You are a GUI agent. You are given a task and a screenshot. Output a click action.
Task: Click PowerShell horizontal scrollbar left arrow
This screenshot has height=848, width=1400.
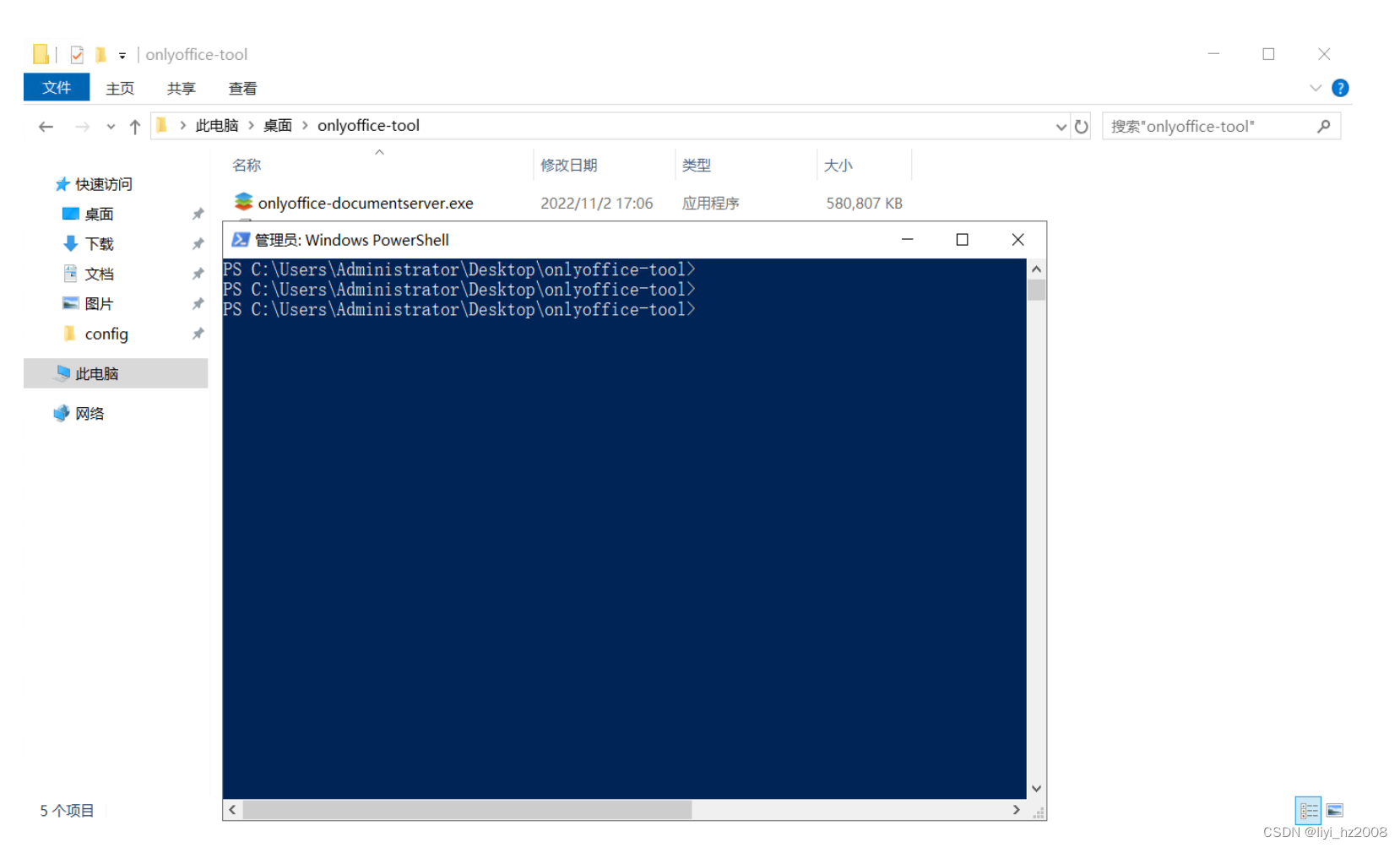point(232,810)
